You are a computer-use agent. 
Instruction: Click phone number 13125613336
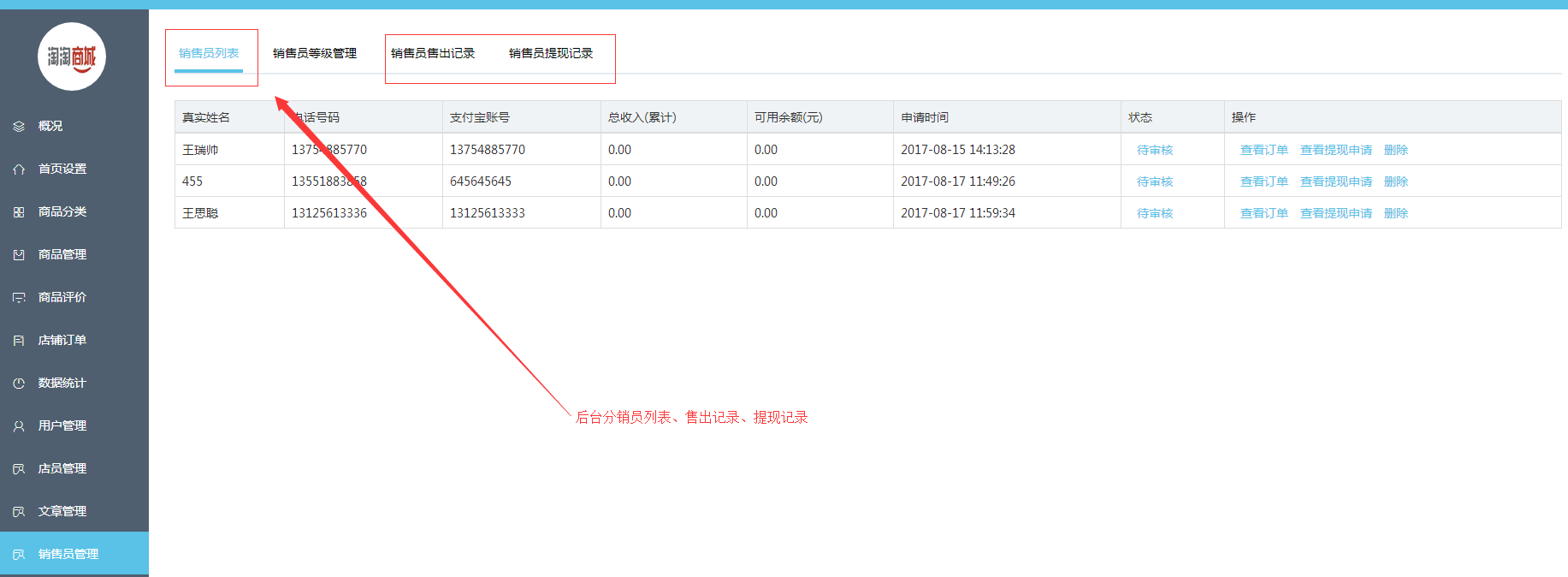point(329,213)
